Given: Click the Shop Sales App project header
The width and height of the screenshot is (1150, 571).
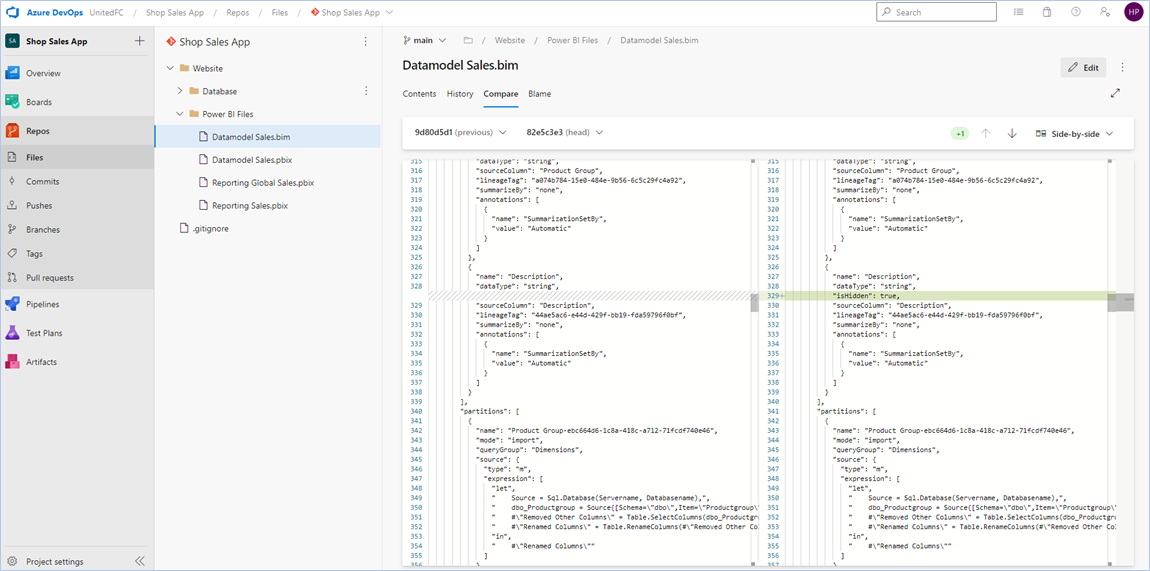Looking at the screenshot, I should 56,41.
